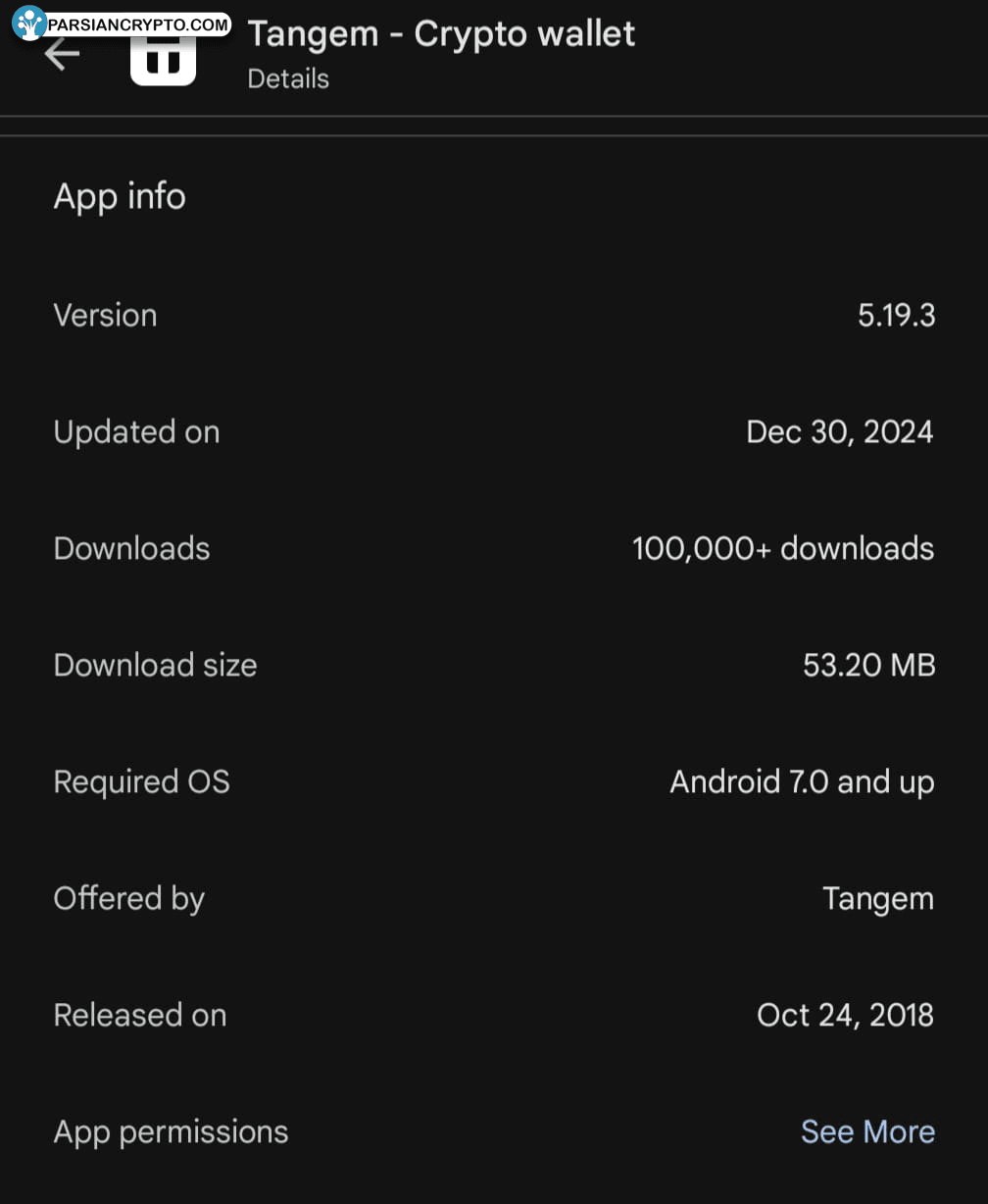Tap the Required OS label
The image size is (988, 1204).
pyautogui.click(x=141, y=781)
